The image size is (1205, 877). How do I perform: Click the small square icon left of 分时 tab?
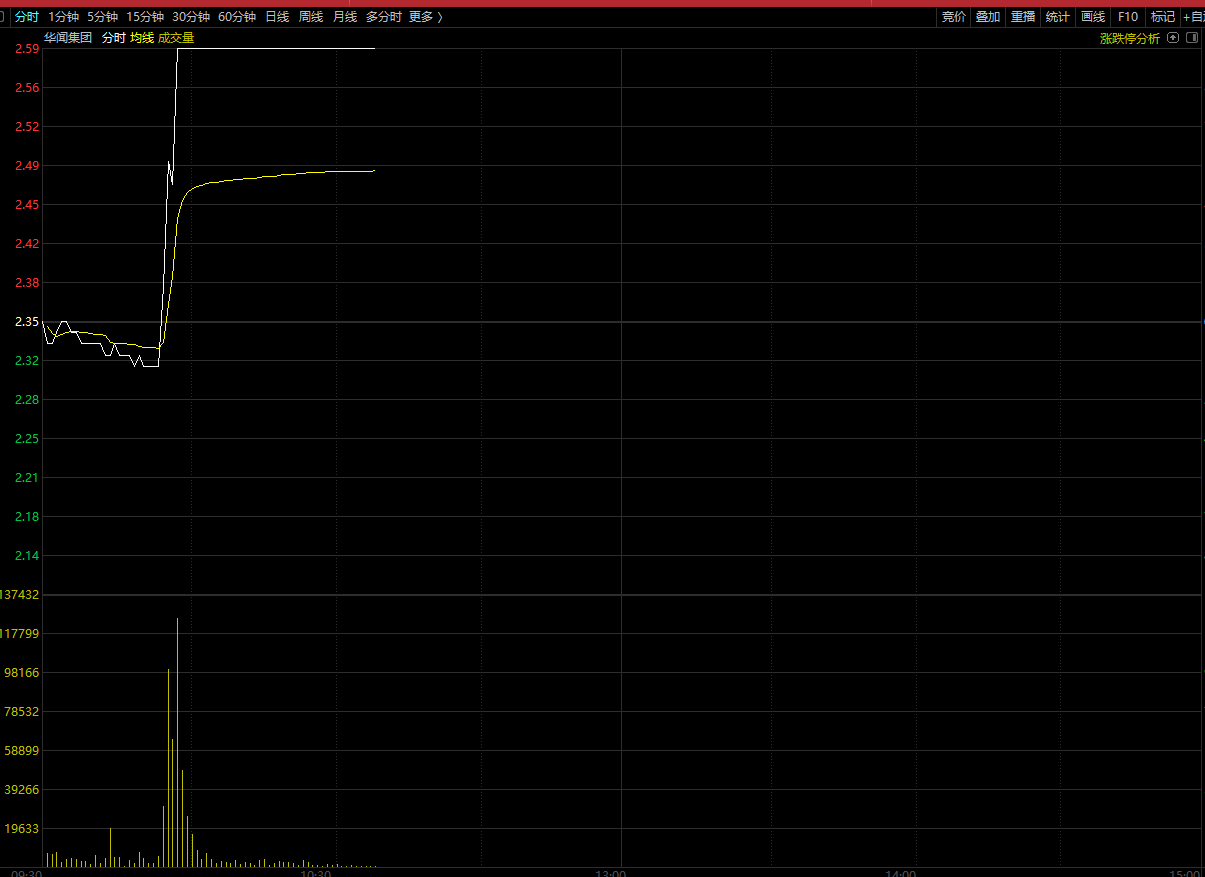tap(3, 17)
